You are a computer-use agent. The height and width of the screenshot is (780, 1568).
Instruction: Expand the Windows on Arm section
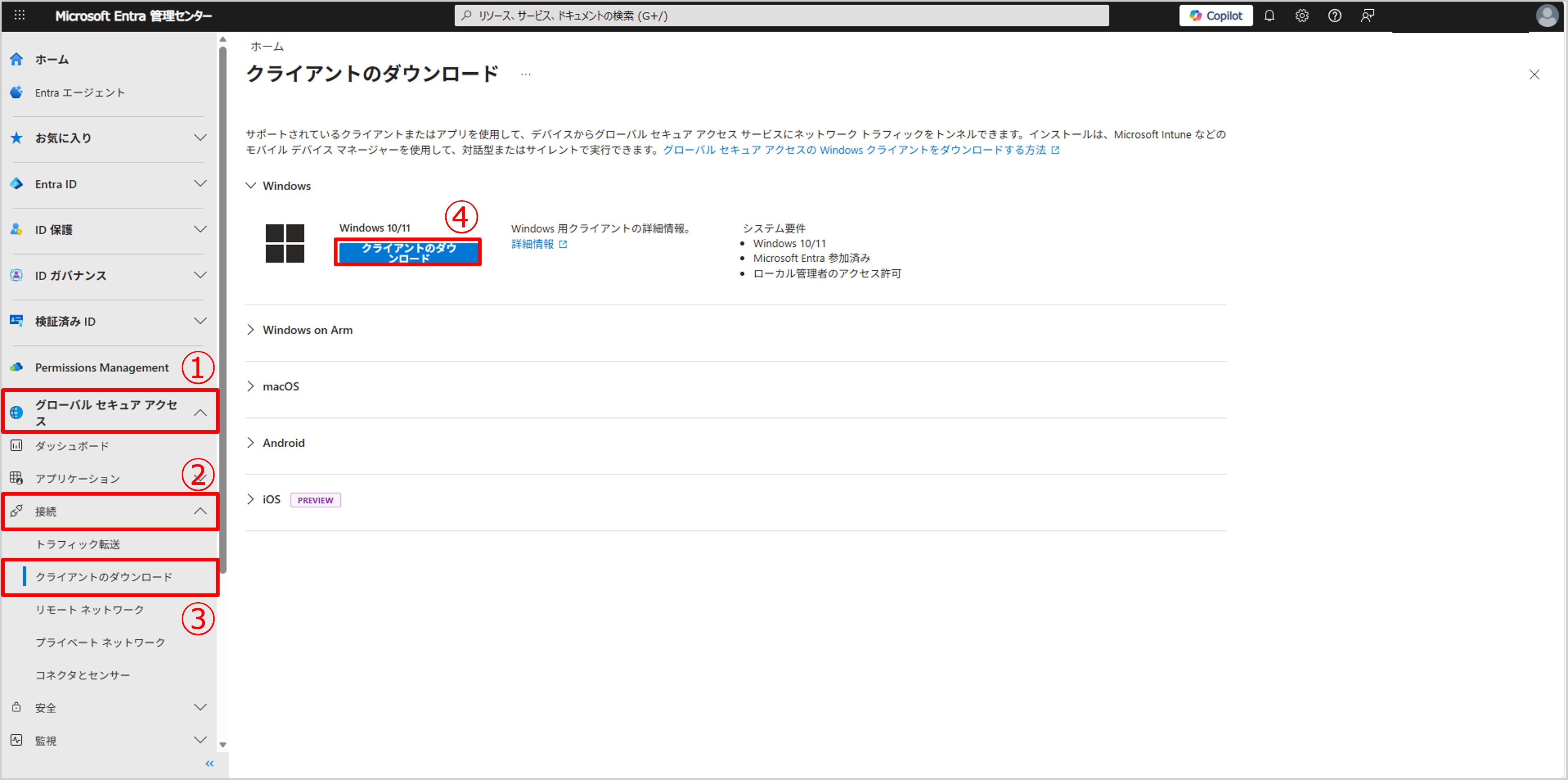(x=307, y=330)
